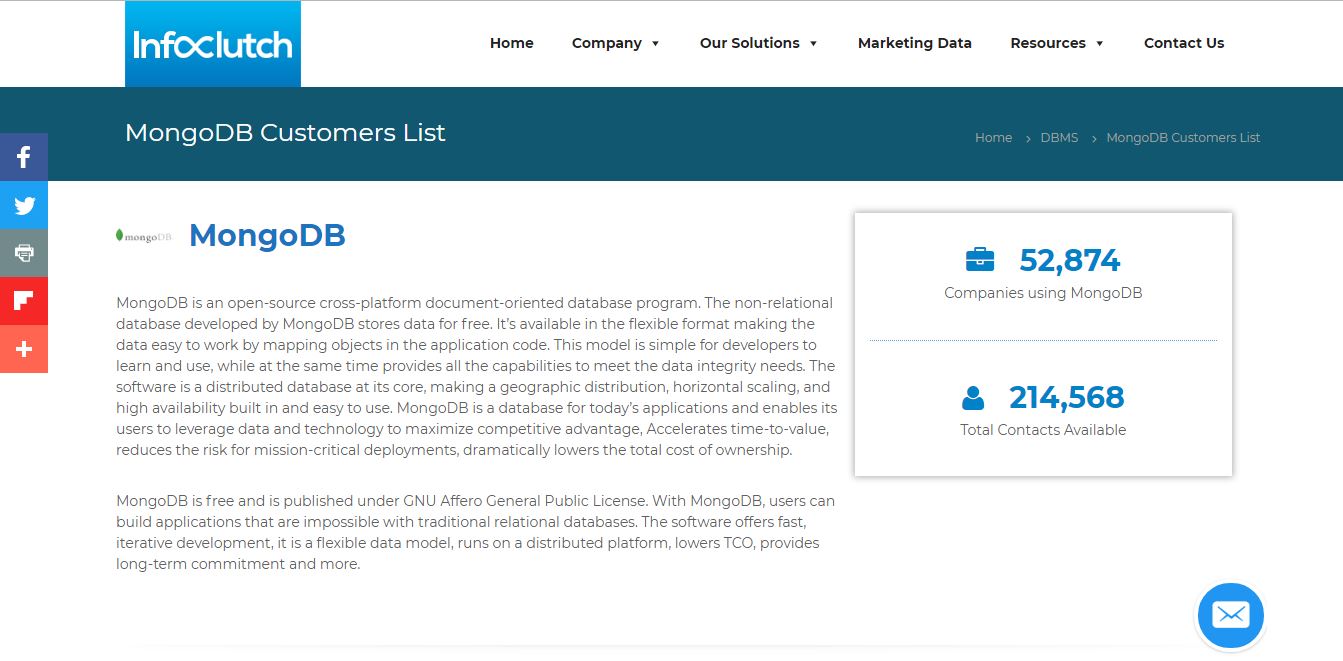Open the Resources menu
Viewport: 1343px width, 661px height.
pyautogui.click(x=1048, y=43)
